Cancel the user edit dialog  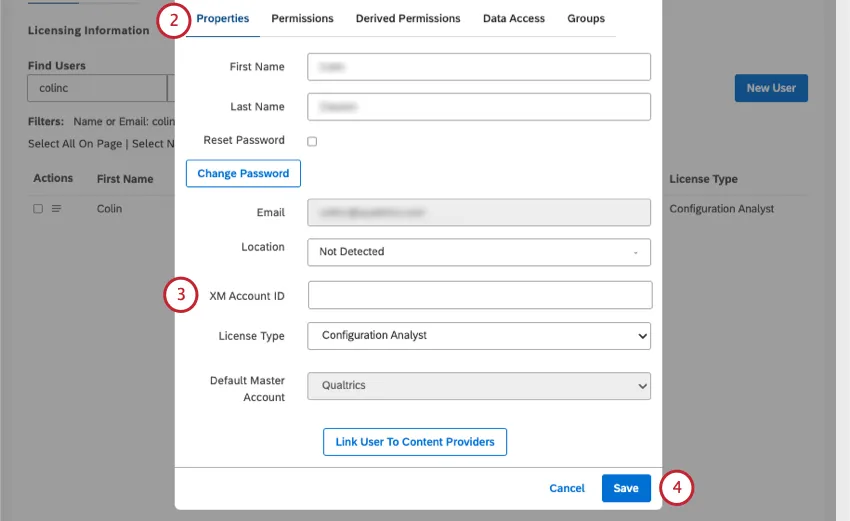click(567, 488)
